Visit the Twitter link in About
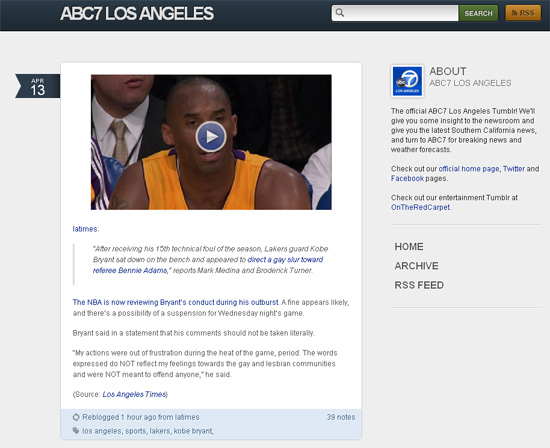Image resolution: width=550 pixels, height=448 pixels. click(x=514, y=169)
